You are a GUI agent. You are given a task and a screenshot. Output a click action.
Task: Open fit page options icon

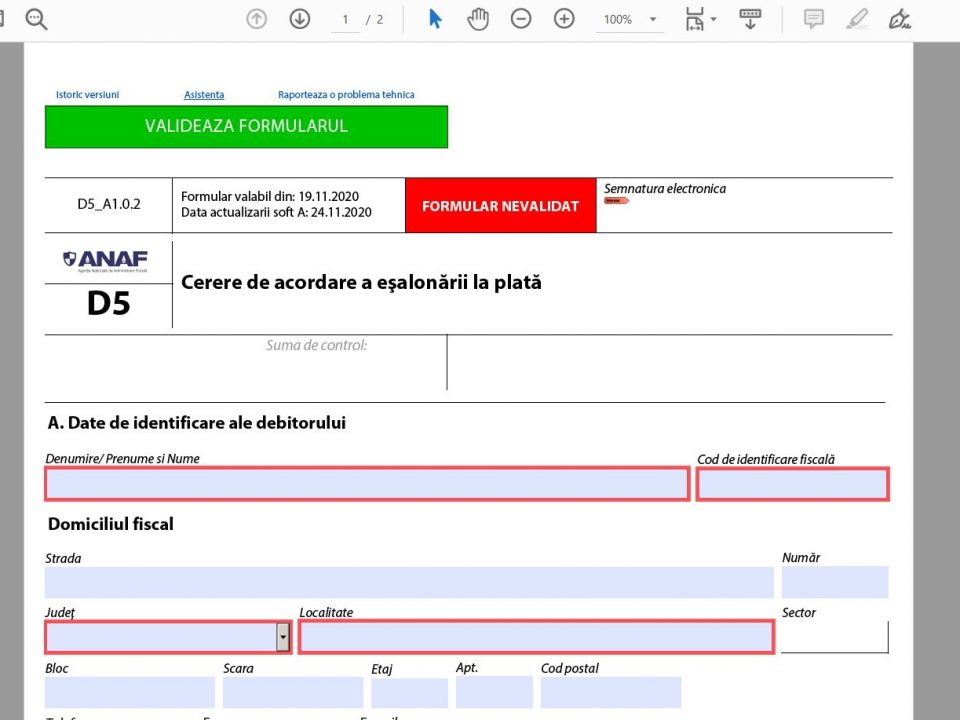697,19
